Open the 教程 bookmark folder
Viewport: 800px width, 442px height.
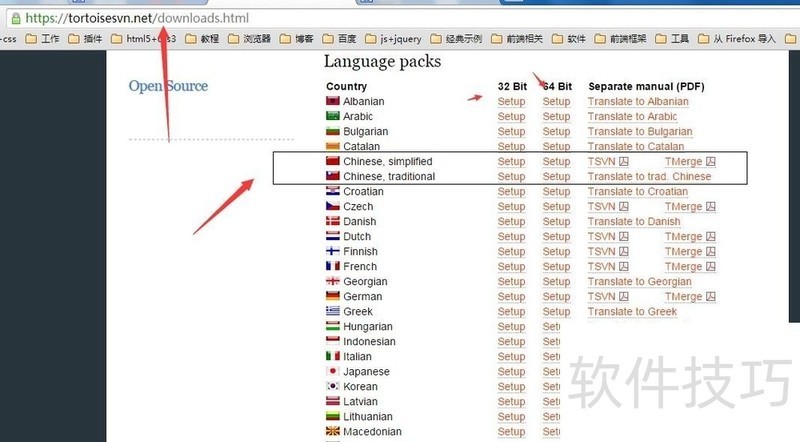[x=202, y=39]
